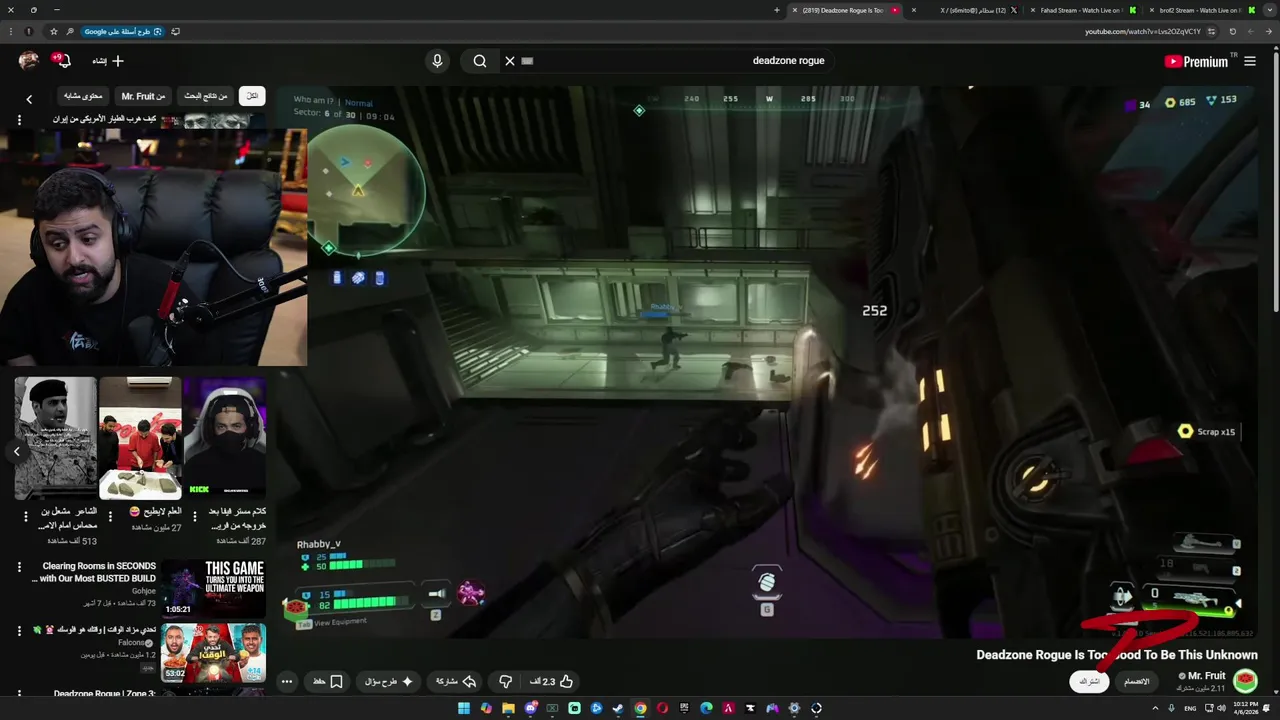Go back in browser history
This screenshot has width=1280, height=720.
tap(1269, 31)
